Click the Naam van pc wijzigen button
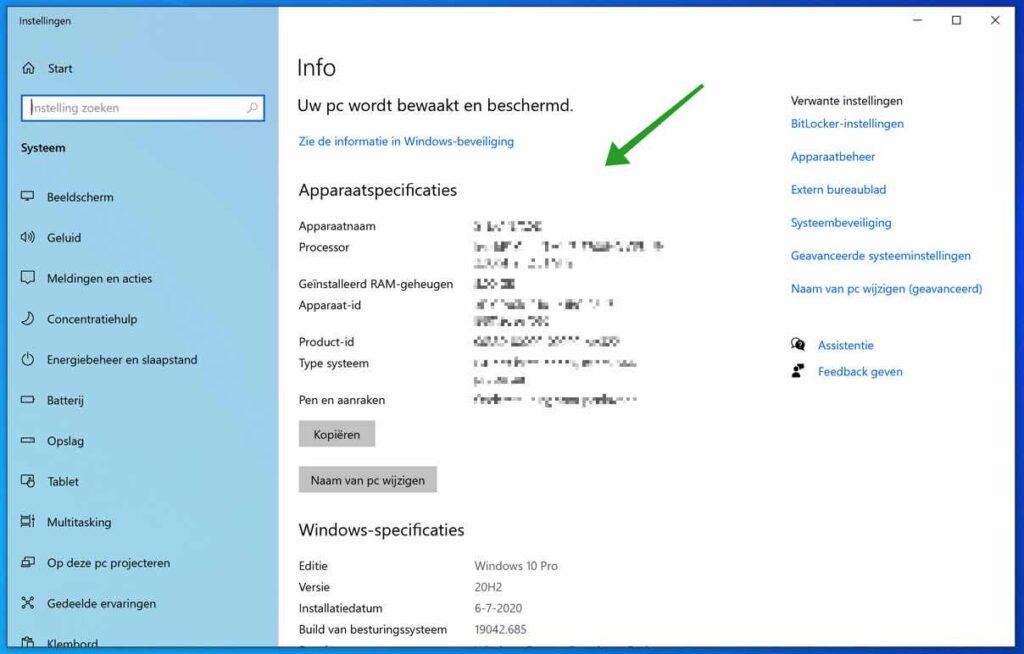Viewport: 1024px width, 654px height. pyautogui.click(x=368, y=479)
